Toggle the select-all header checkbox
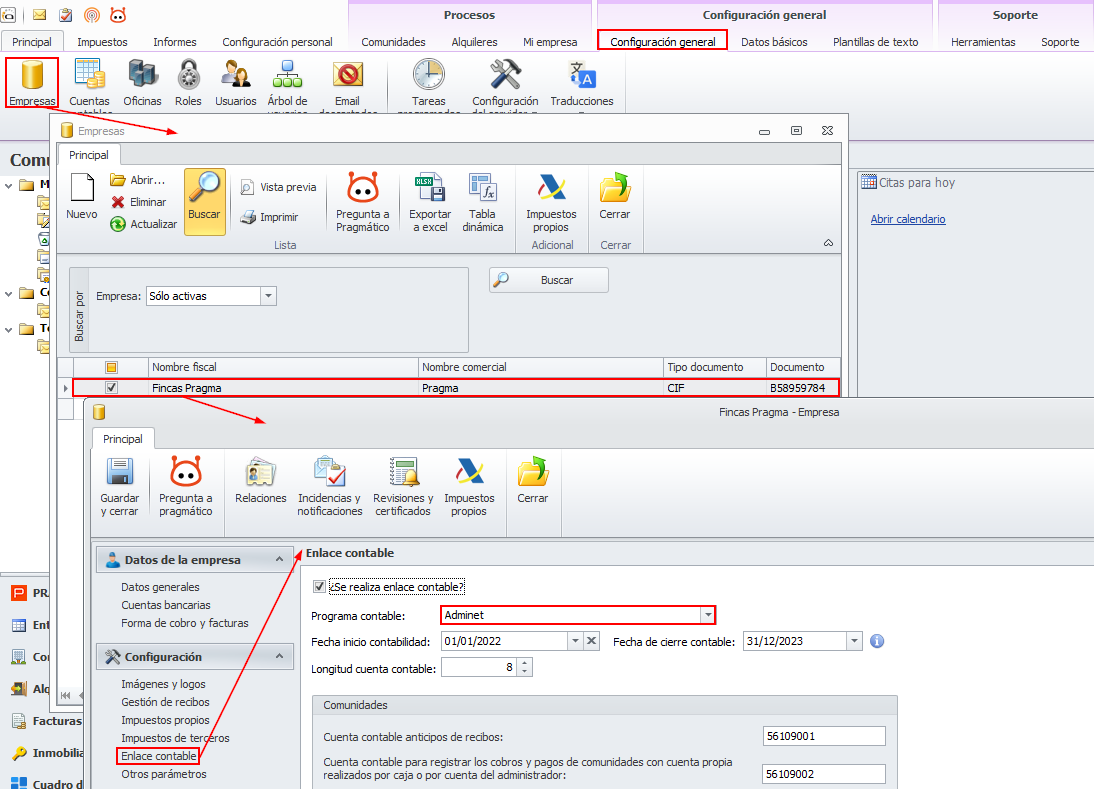The width and height of the screenshot is (1094, 789). [111, 367]
